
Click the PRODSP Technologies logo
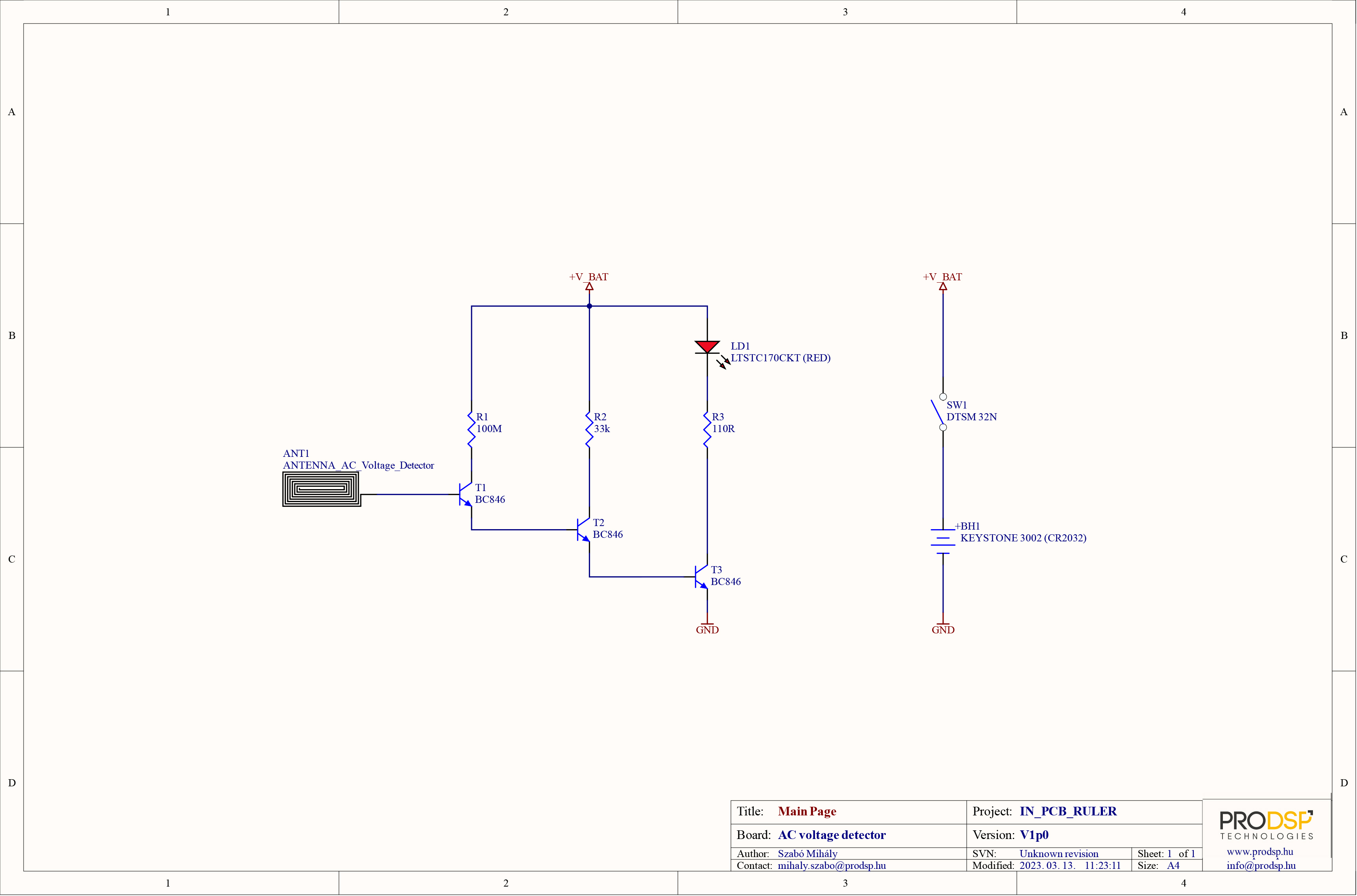(x=1267, y=824)
